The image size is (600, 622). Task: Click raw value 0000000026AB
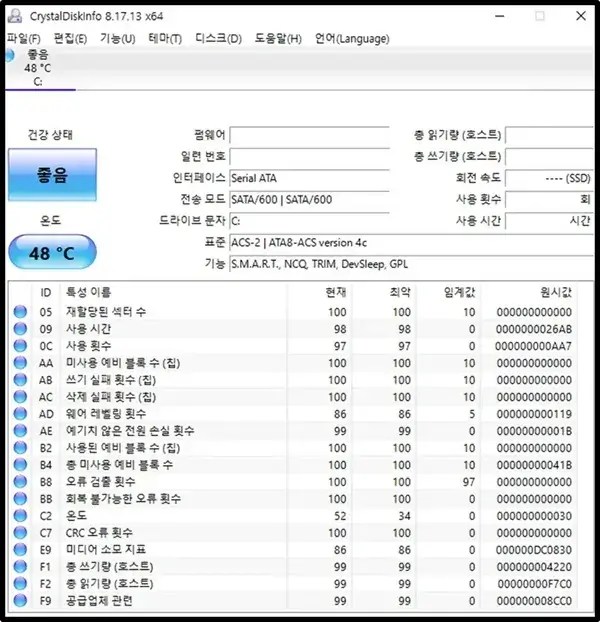[534, 329]
